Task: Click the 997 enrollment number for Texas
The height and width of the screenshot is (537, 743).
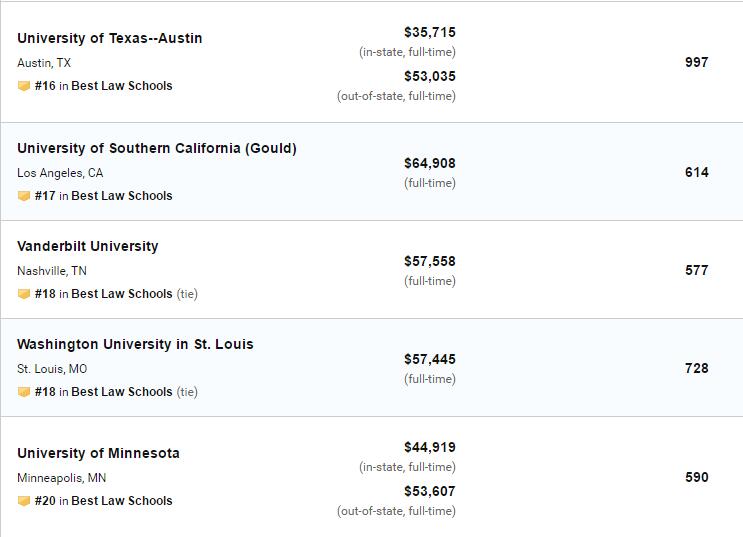Action: (696, 62)
